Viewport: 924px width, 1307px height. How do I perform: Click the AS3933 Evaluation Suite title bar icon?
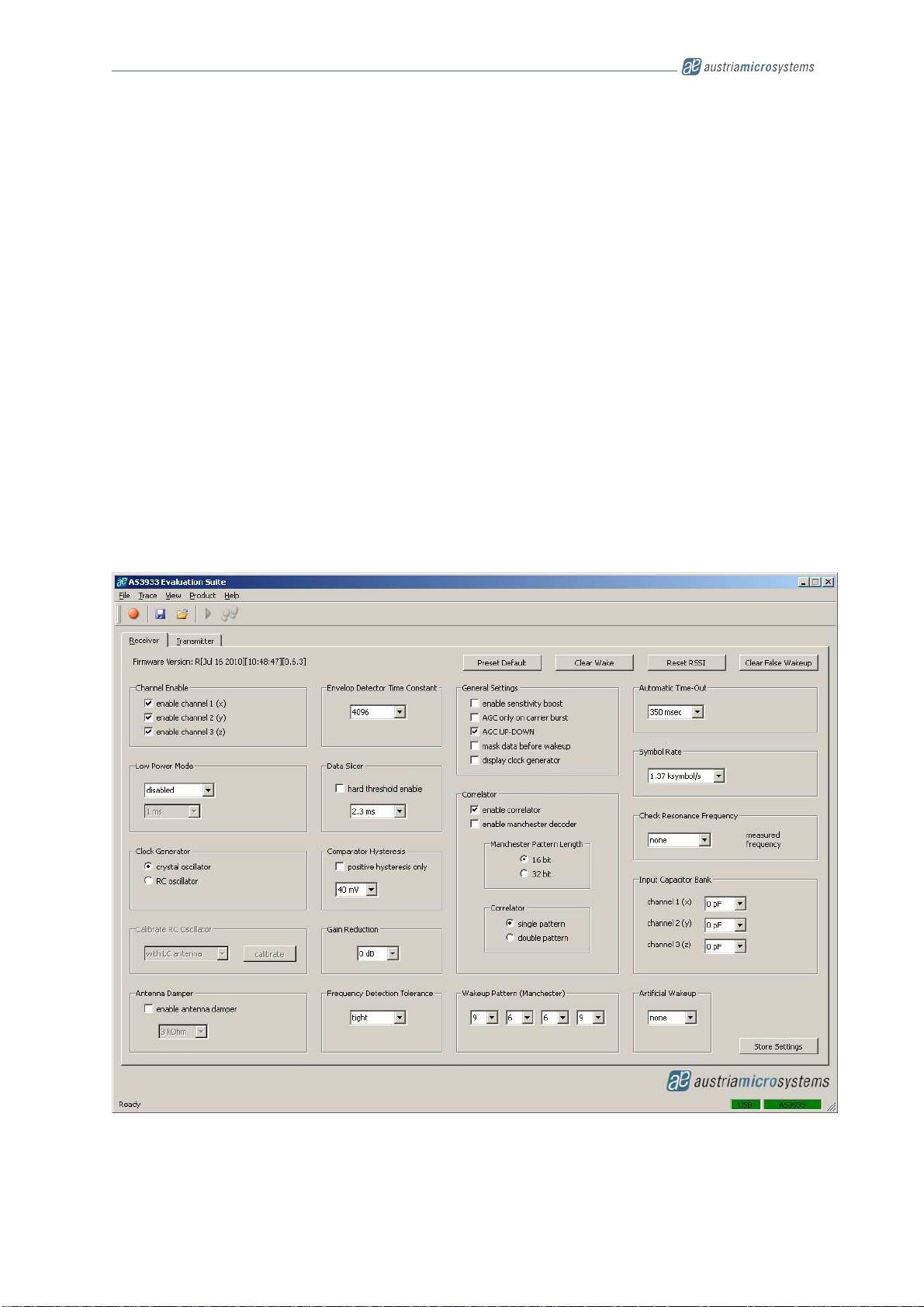[x=122, y=582]
